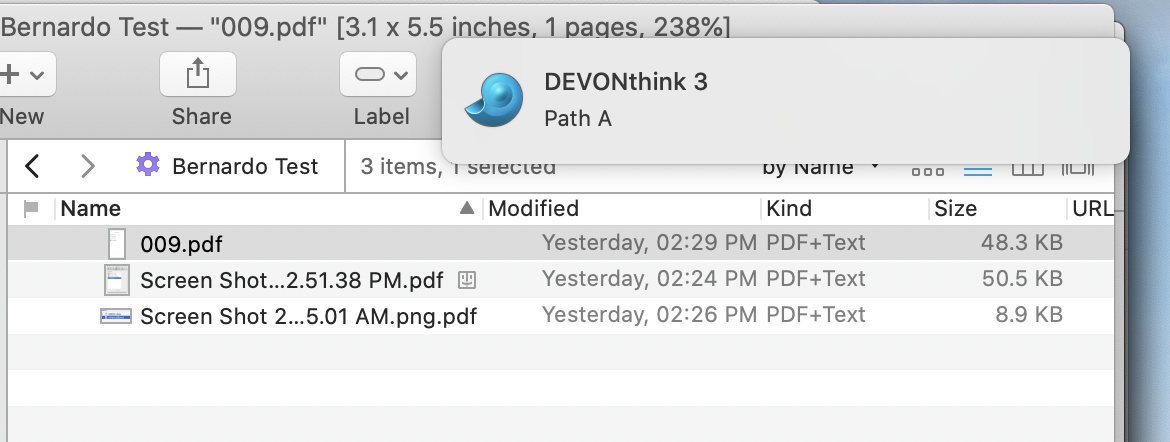
Task: Open the sort by Name dropdown
Action: 820,167
